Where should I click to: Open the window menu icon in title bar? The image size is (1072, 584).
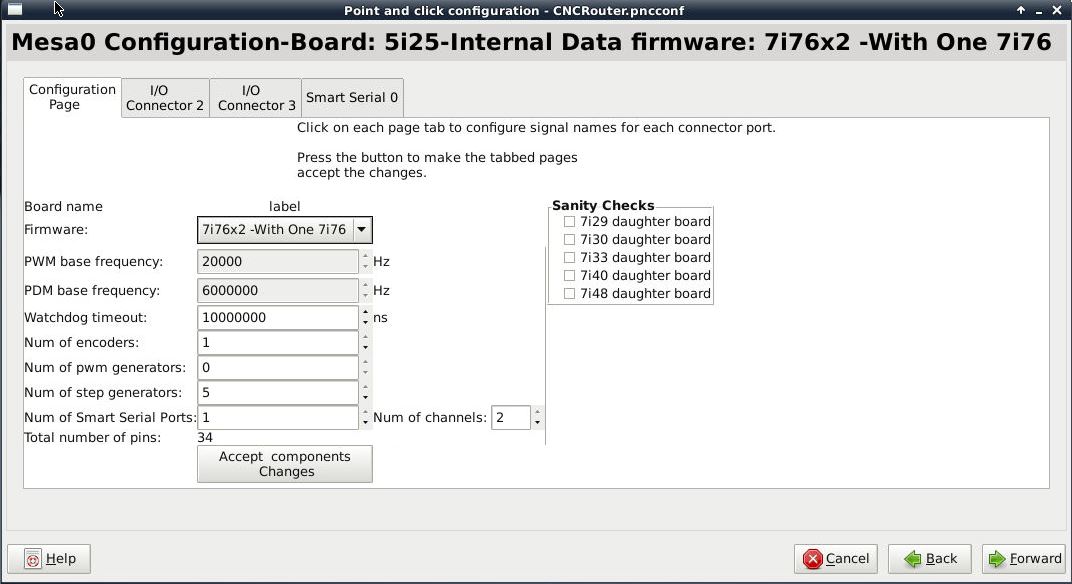pos(14,10)
